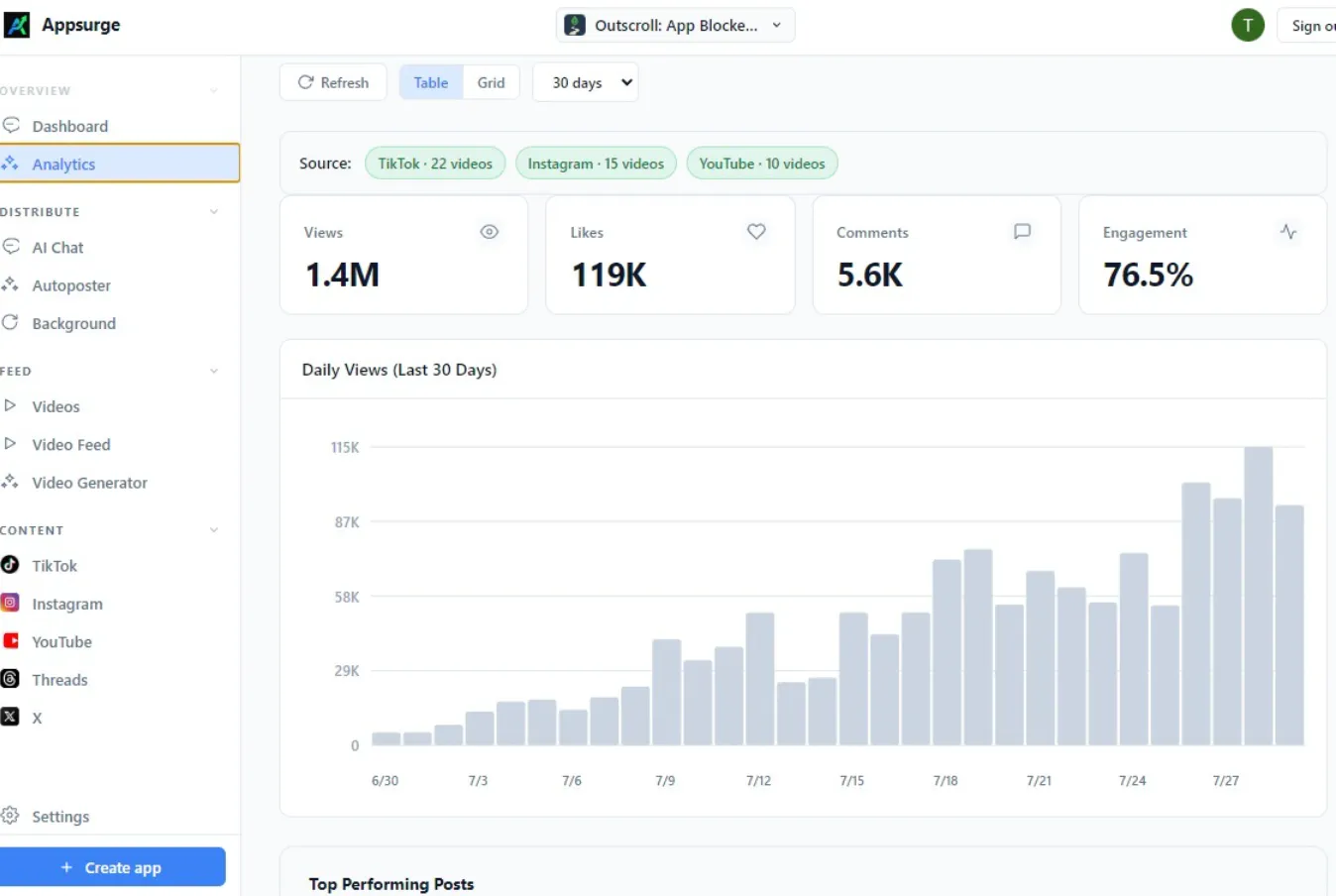Image resolution: width=1336 pixels, height=896 pixels.
Task: Click the speech bubble icon on Comments card
Action: click(x=1023, y=232)
